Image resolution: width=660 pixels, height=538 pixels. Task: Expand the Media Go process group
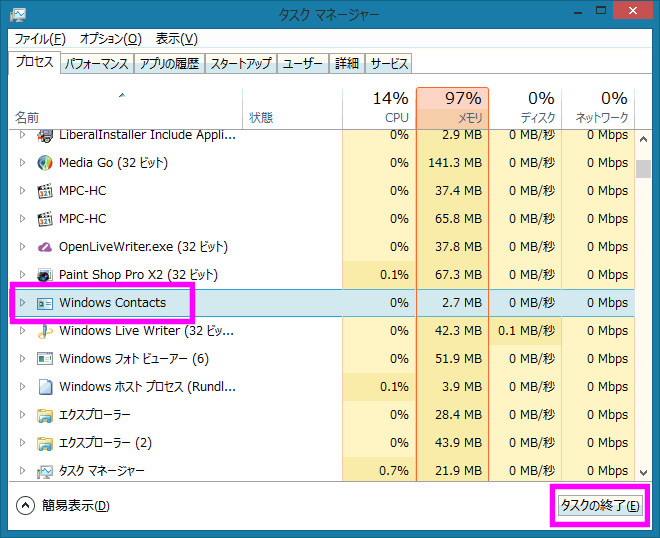[x=23, y=162]
